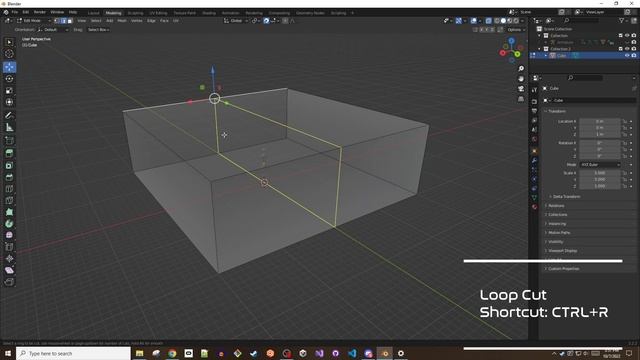Select the Shear tool
Screen dimensions: 640x360
coord(9,270)
